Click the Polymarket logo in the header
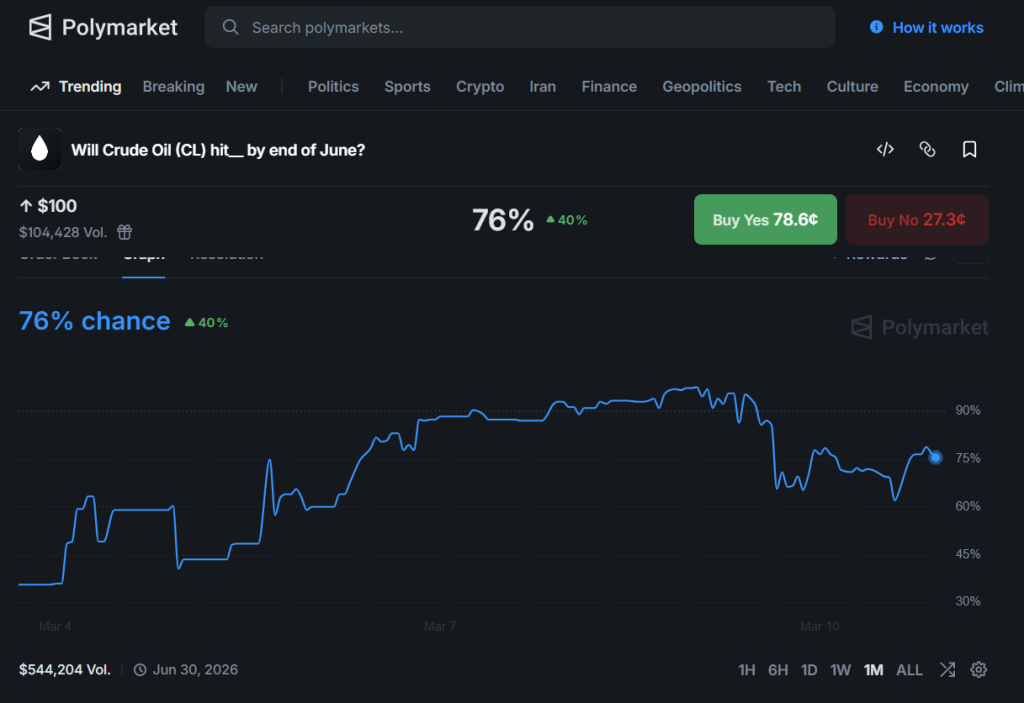The height and width of the screenshot is (703, 1024). click(103, 27)
